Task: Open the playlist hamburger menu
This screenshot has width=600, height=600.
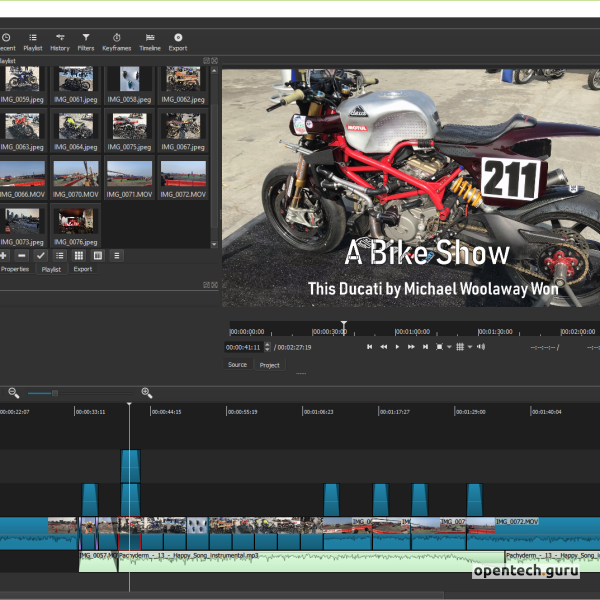Action: coord(116,256)
